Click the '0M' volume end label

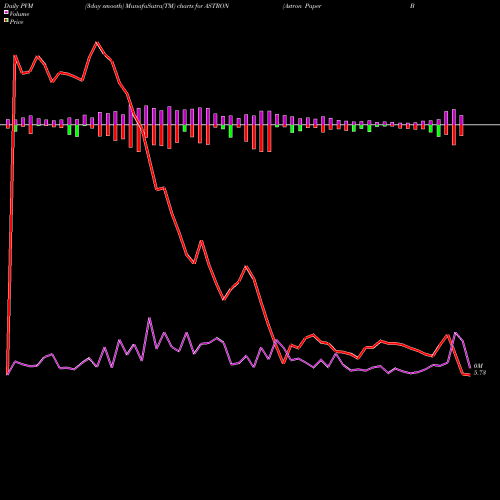tap(478, 366)
